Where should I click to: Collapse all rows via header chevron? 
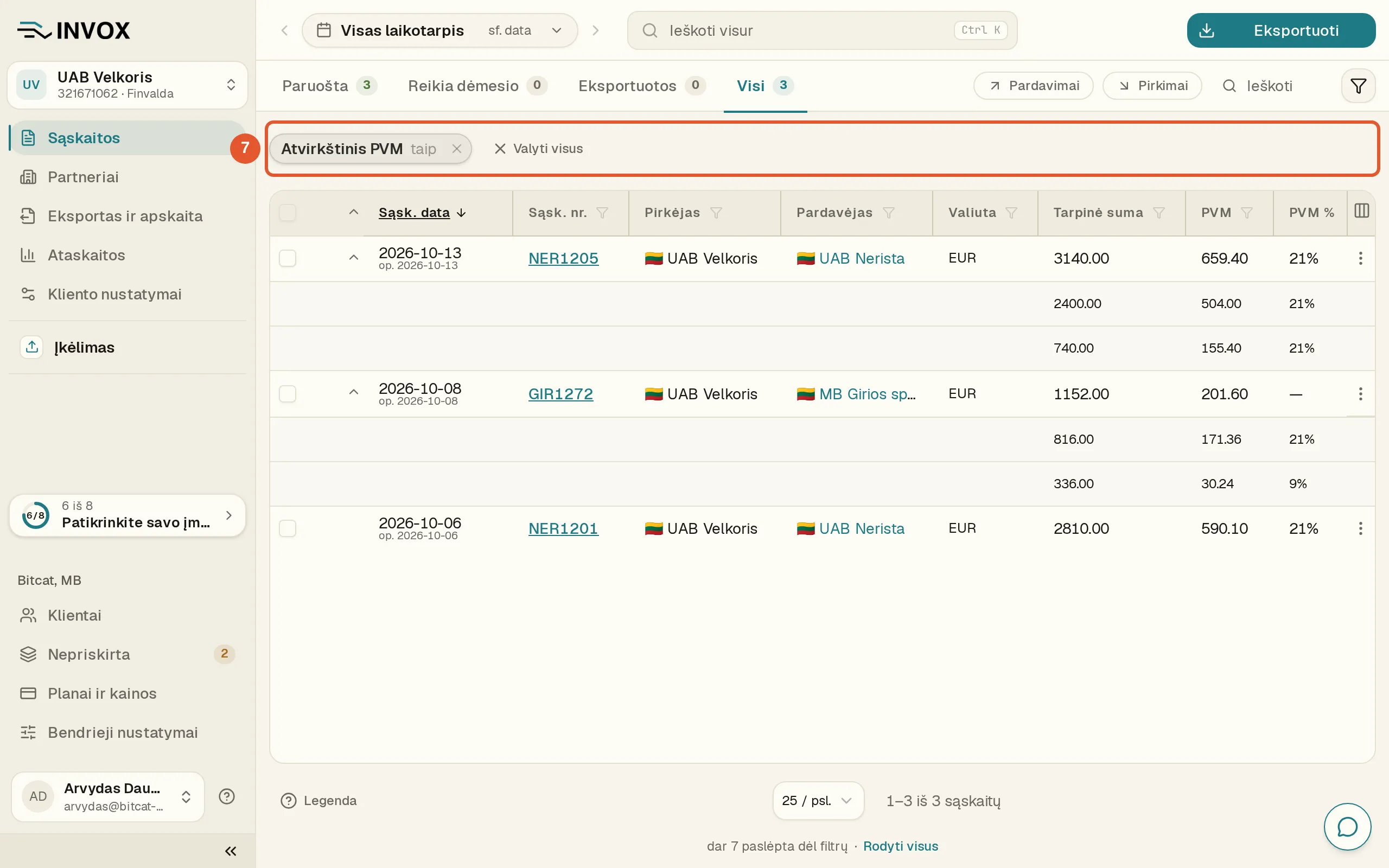click(354, 212)
